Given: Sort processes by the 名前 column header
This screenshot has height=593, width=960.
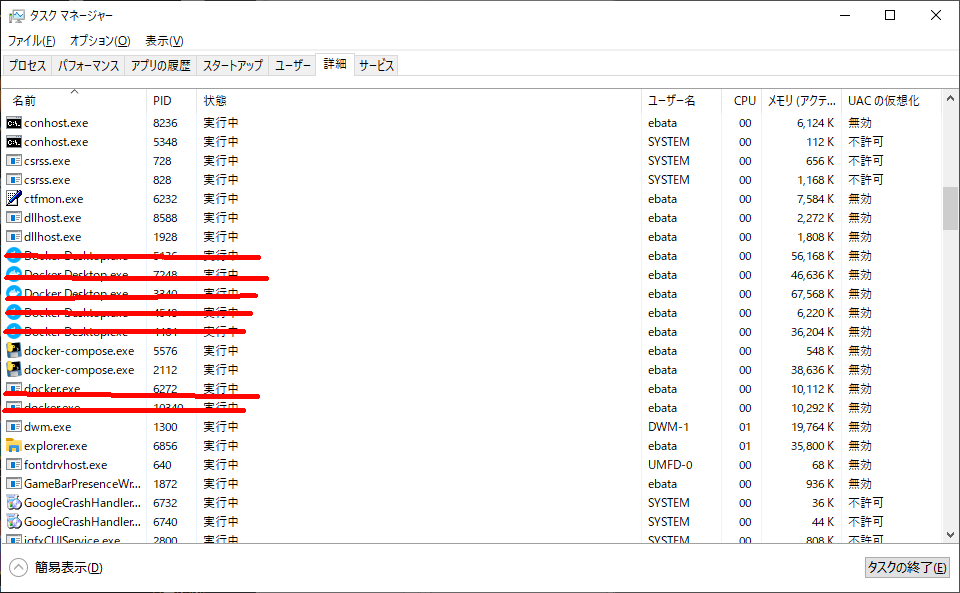Looking at the screenshot, I should tap(24, 101).
